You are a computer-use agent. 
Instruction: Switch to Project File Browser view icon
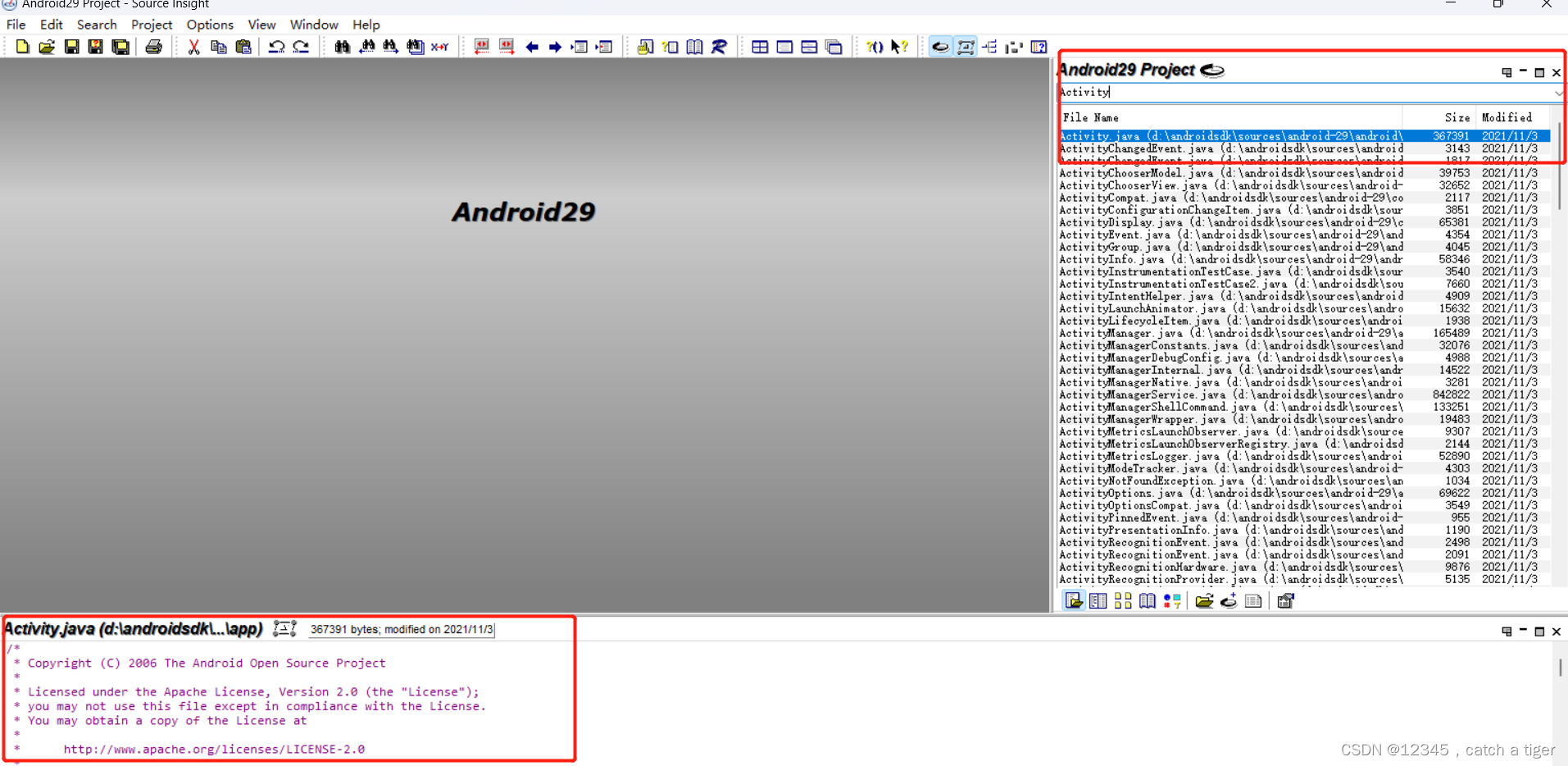(x=1098, y=601)
